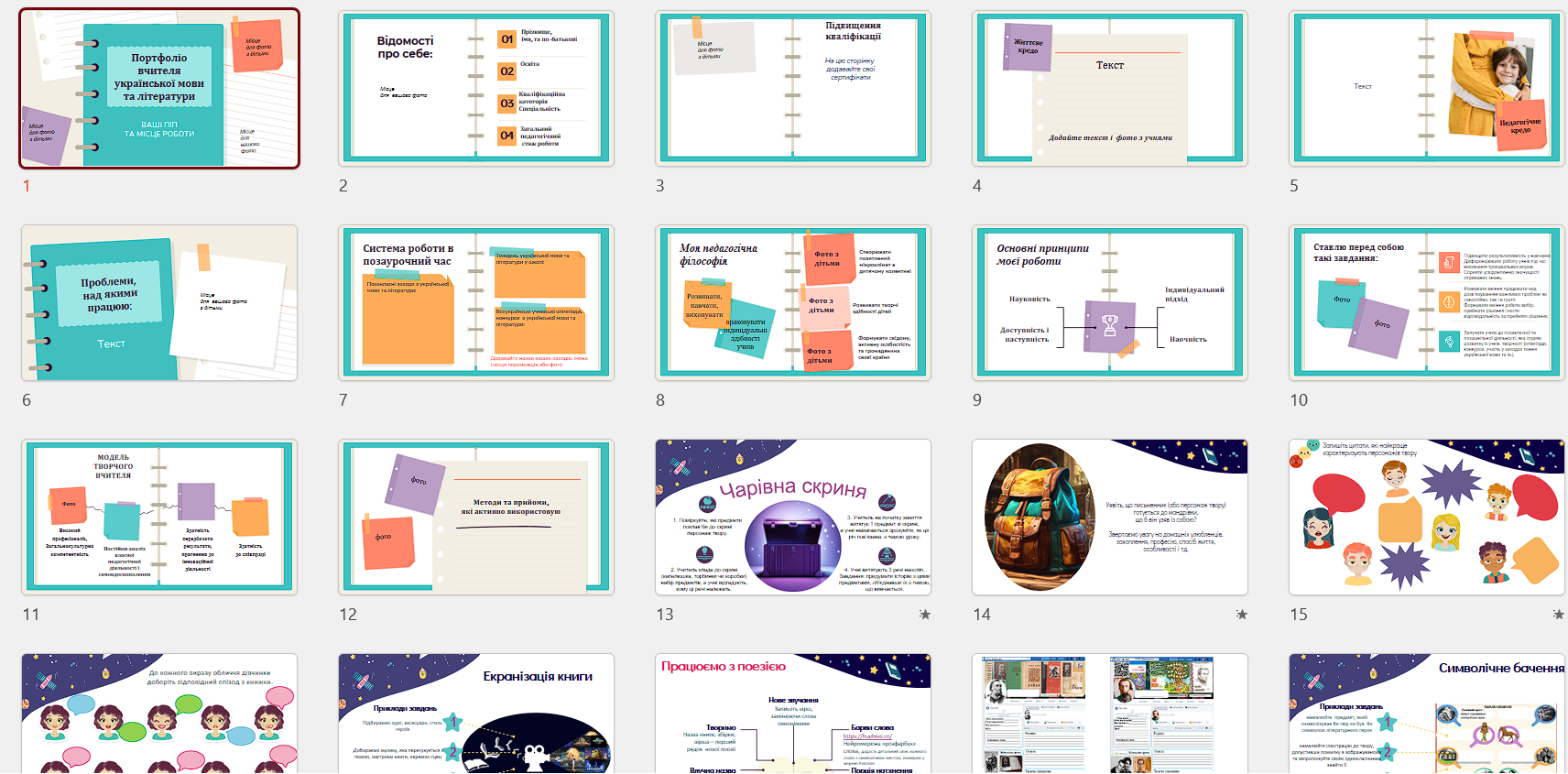The height and width of the screenshot is (774, 1568).
Task: Click slide number label '9'
Action: (x=977, y=400)
